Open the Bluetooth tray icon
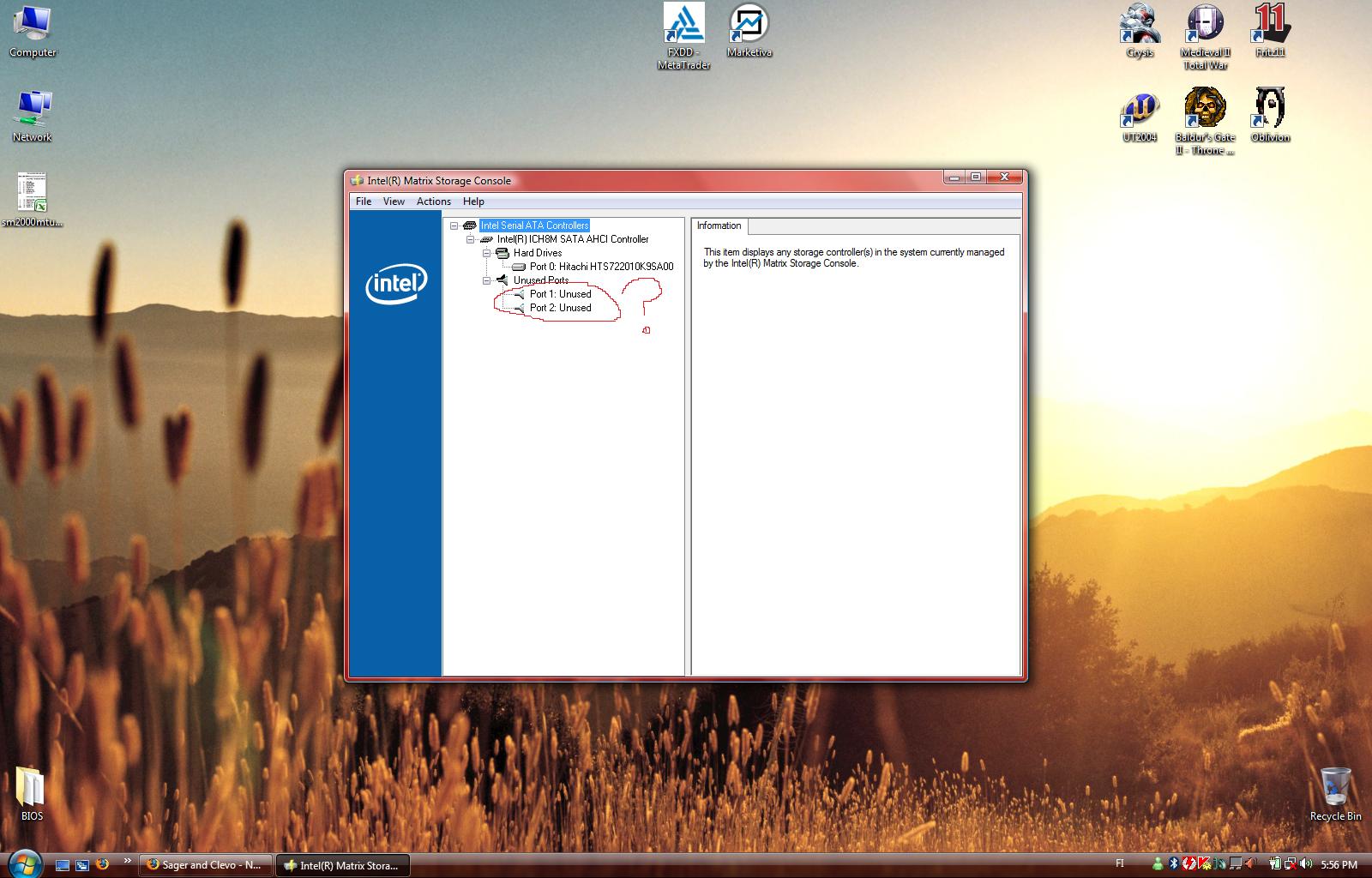This screenshot has height=878, width=1372. [1174, 864]
